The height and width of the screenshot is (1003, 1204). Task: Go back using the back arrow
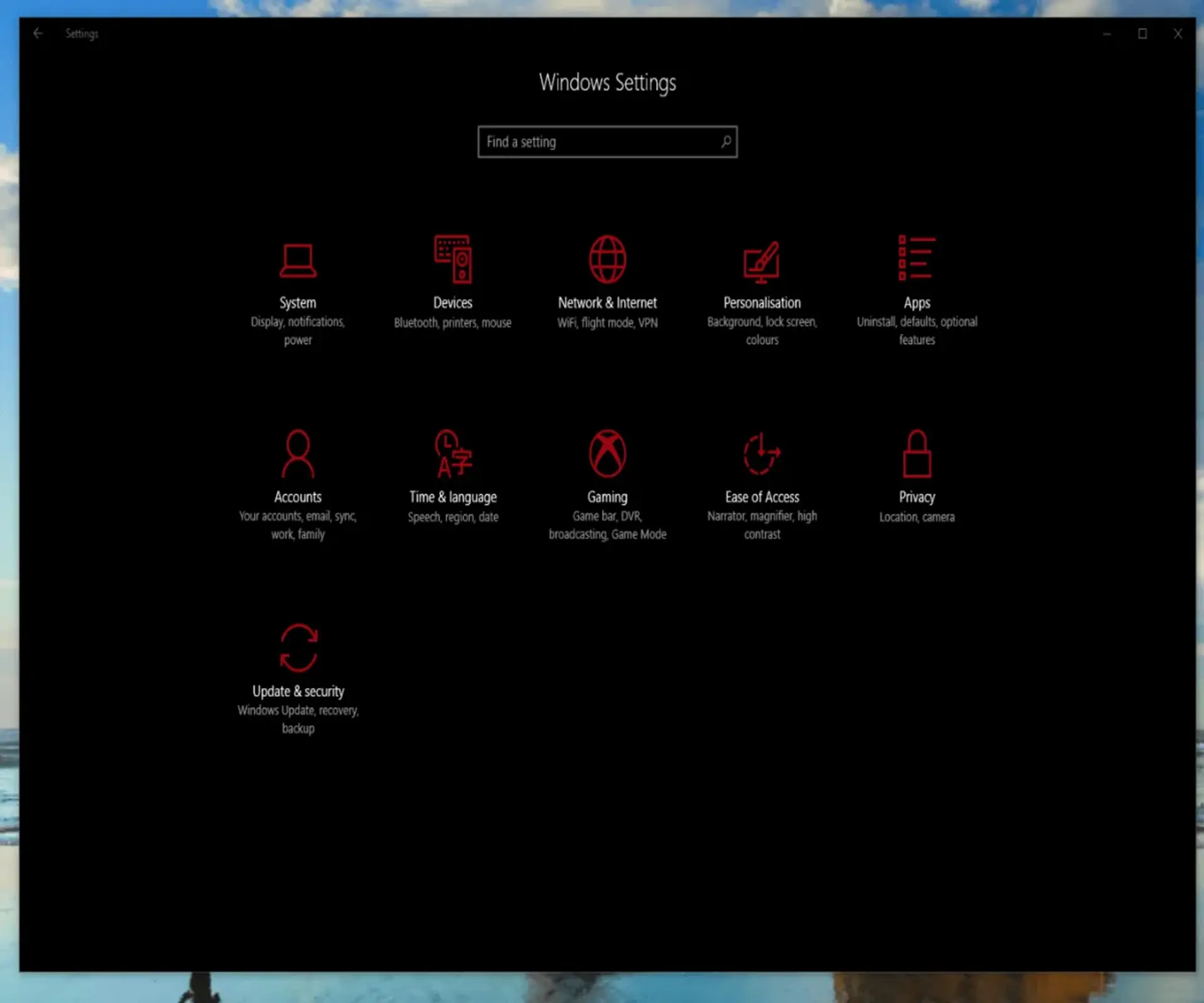coord(38,33)
